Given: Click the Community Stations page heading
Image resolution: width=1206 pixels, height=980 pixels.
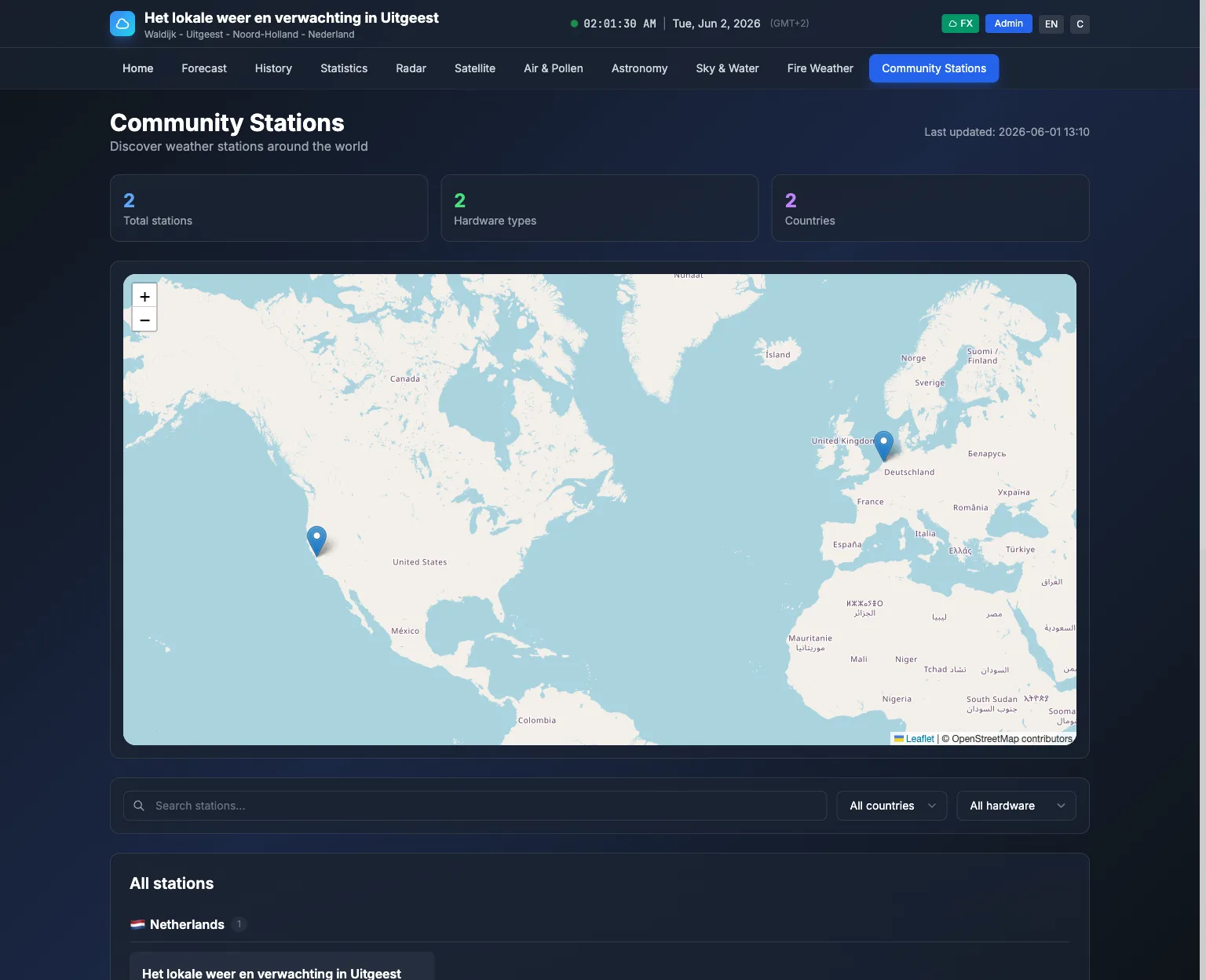Looking at the screenshot, I should click(x=227, y=122).
